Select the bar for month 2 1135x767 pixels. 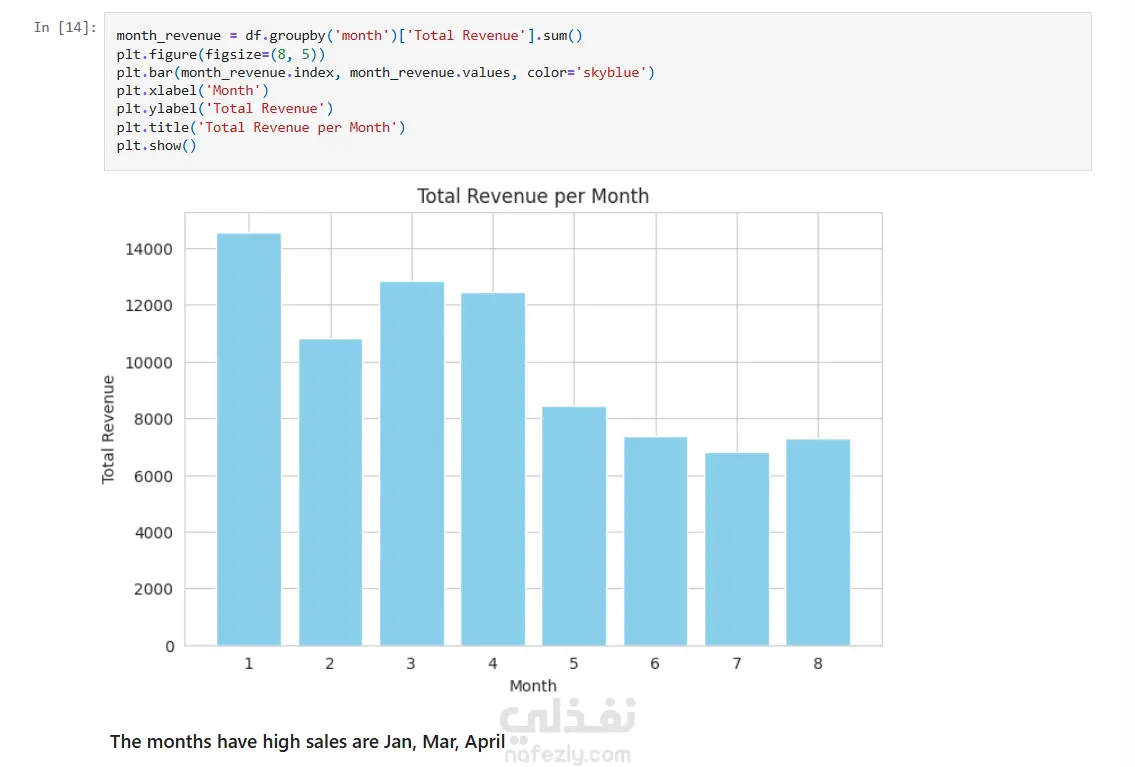(x=330, y=492)
